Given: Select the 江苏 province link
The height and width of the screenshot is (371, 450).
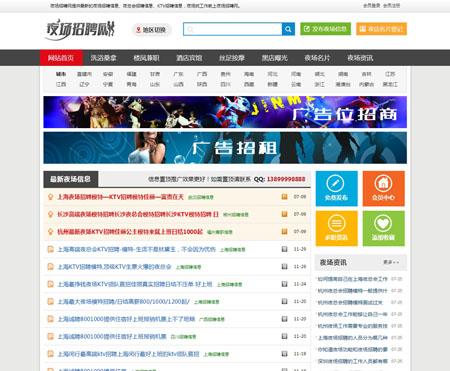Looking at the screenshot, I should (x=390, y=74).
